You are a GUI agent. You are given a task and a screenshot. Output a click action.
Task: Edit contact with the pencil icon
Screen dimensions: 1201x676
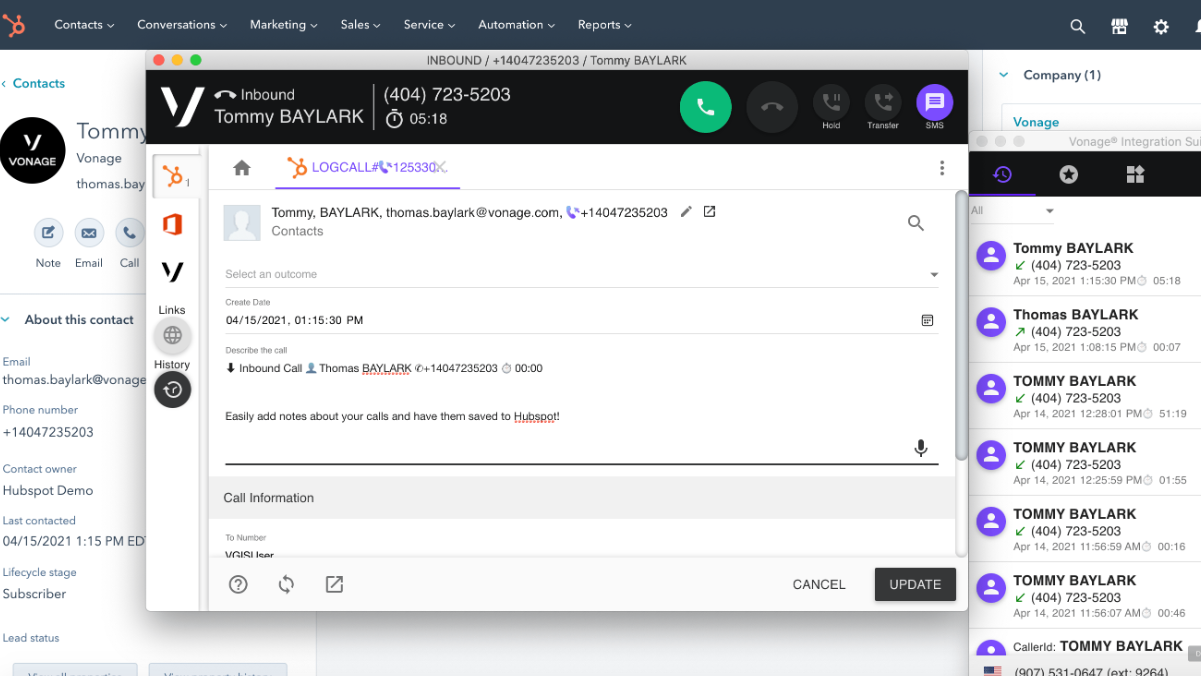[x=686, y=212]
